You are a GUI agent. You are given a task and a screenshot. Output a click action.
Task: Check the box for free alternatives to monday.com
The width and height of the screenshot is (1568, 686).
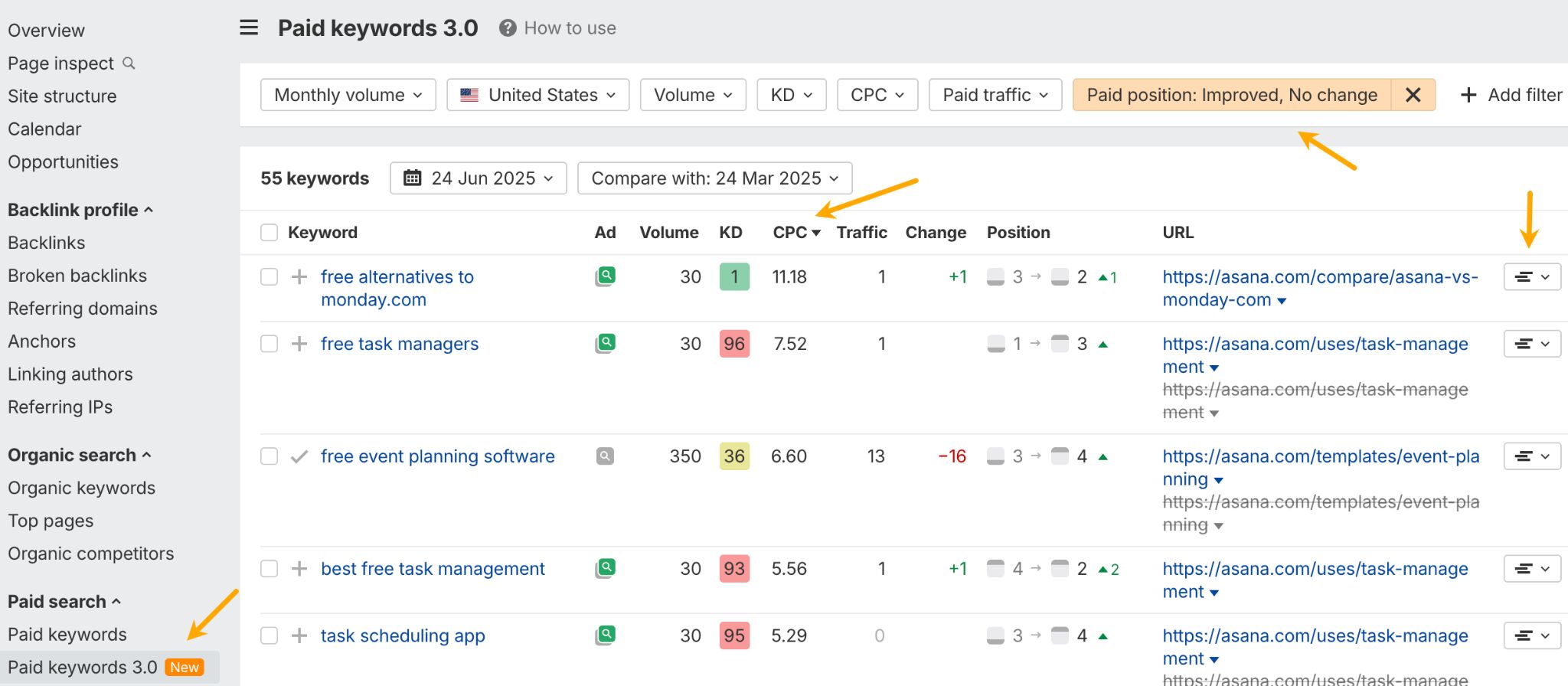269,277
